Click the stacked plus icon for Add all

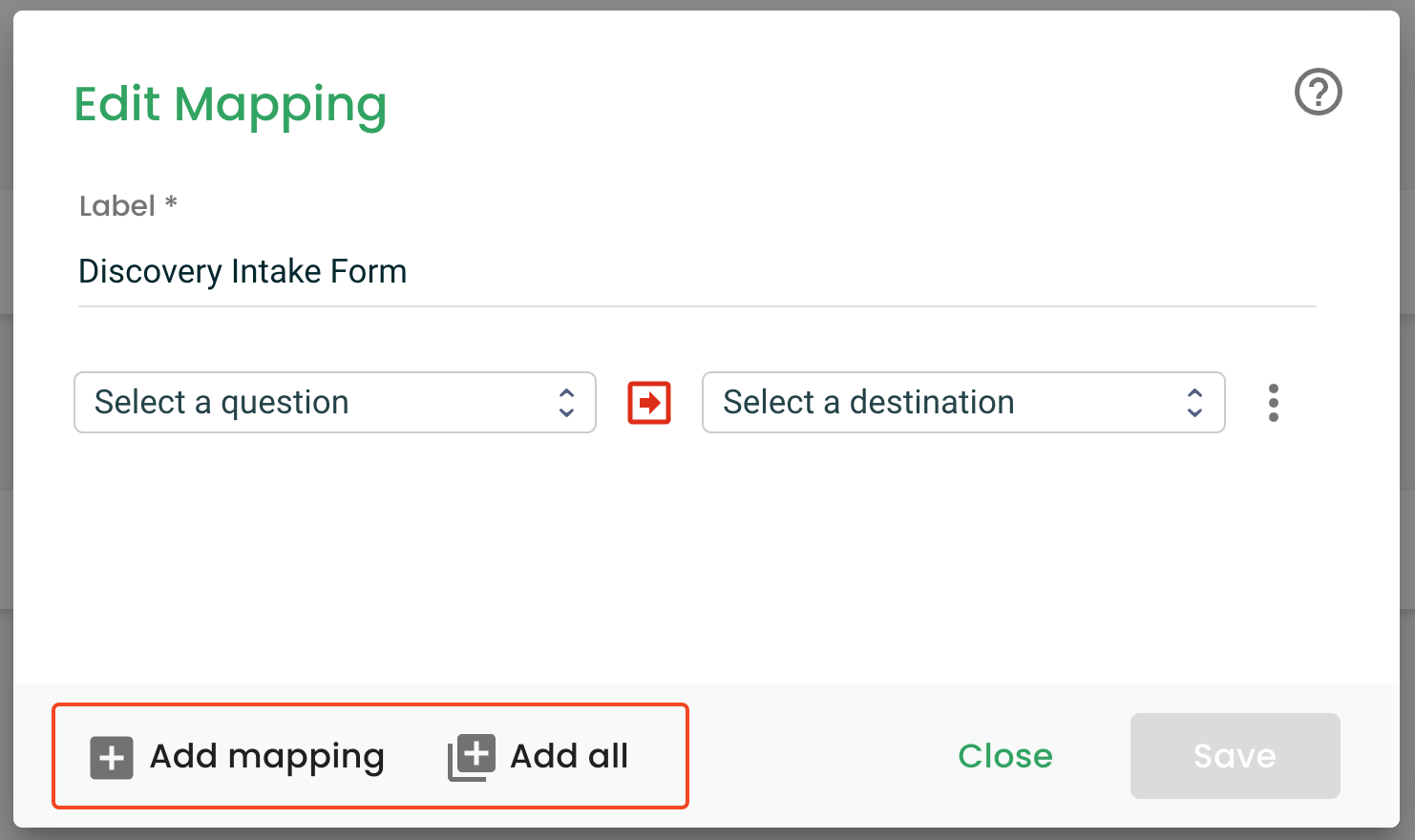pos(472,758)
